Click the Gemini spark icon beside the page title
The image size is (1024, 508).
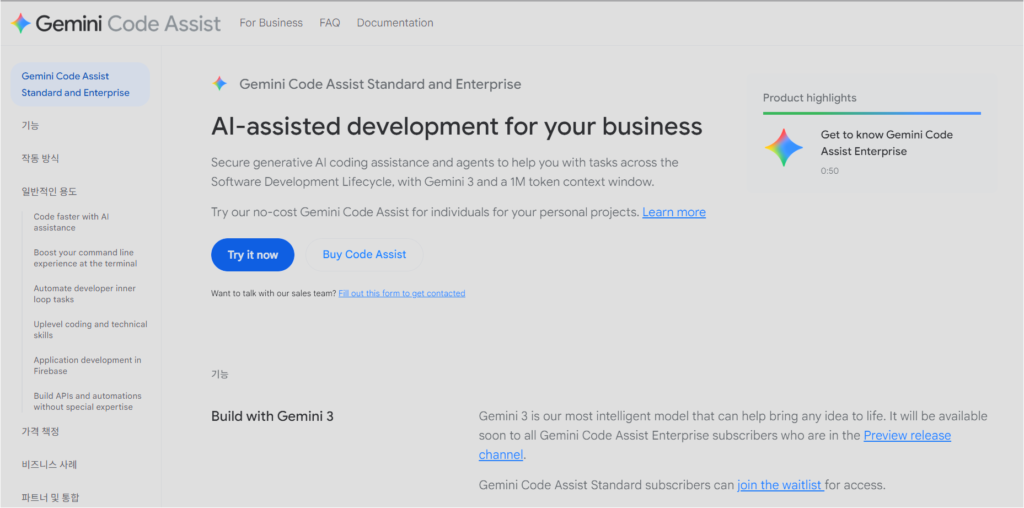click(x=220, y=84)
